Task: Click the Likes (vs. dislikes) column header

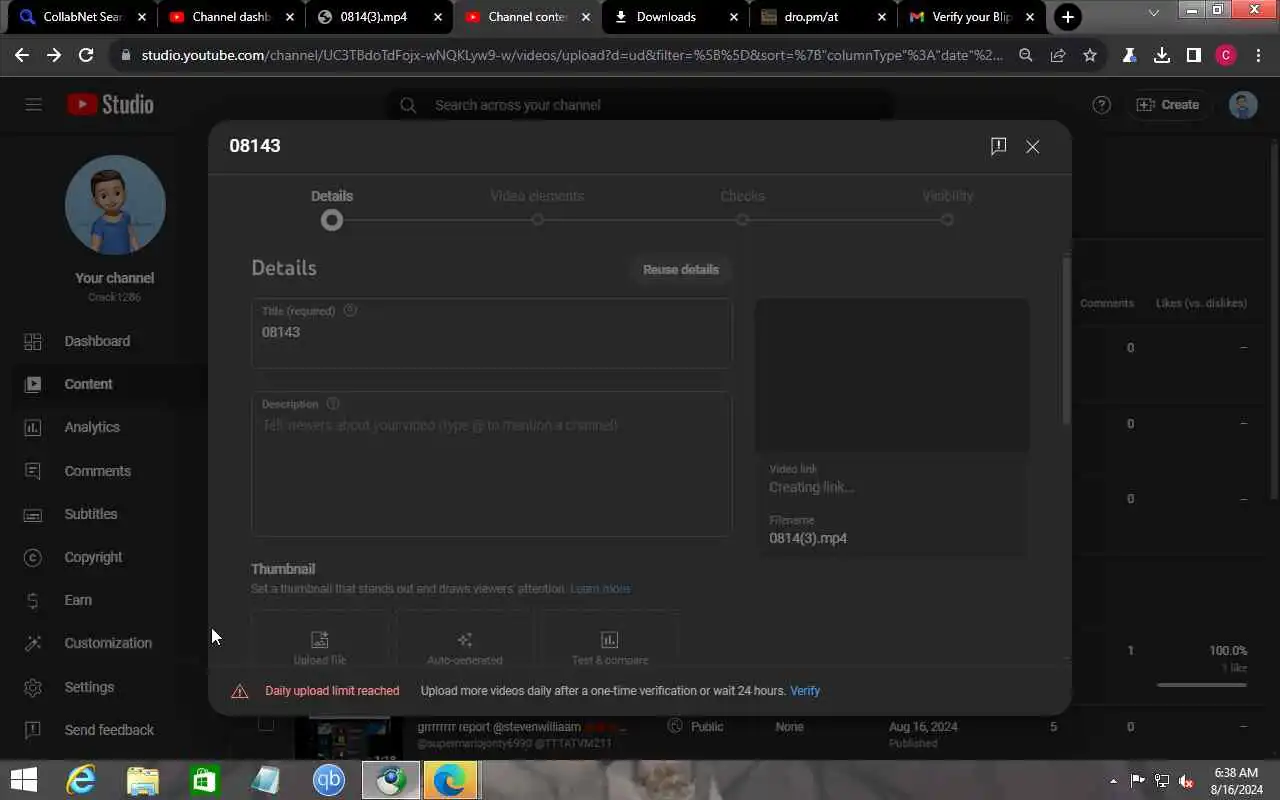Action: point(1201,303)
